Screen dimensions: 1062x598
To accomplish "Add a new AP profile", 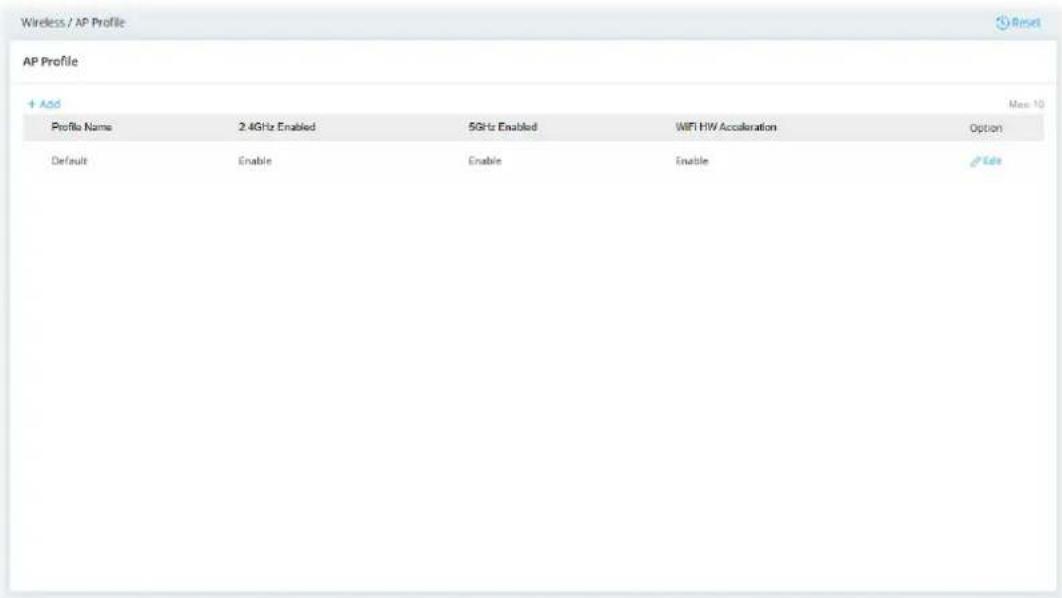I will click(44, 104).
